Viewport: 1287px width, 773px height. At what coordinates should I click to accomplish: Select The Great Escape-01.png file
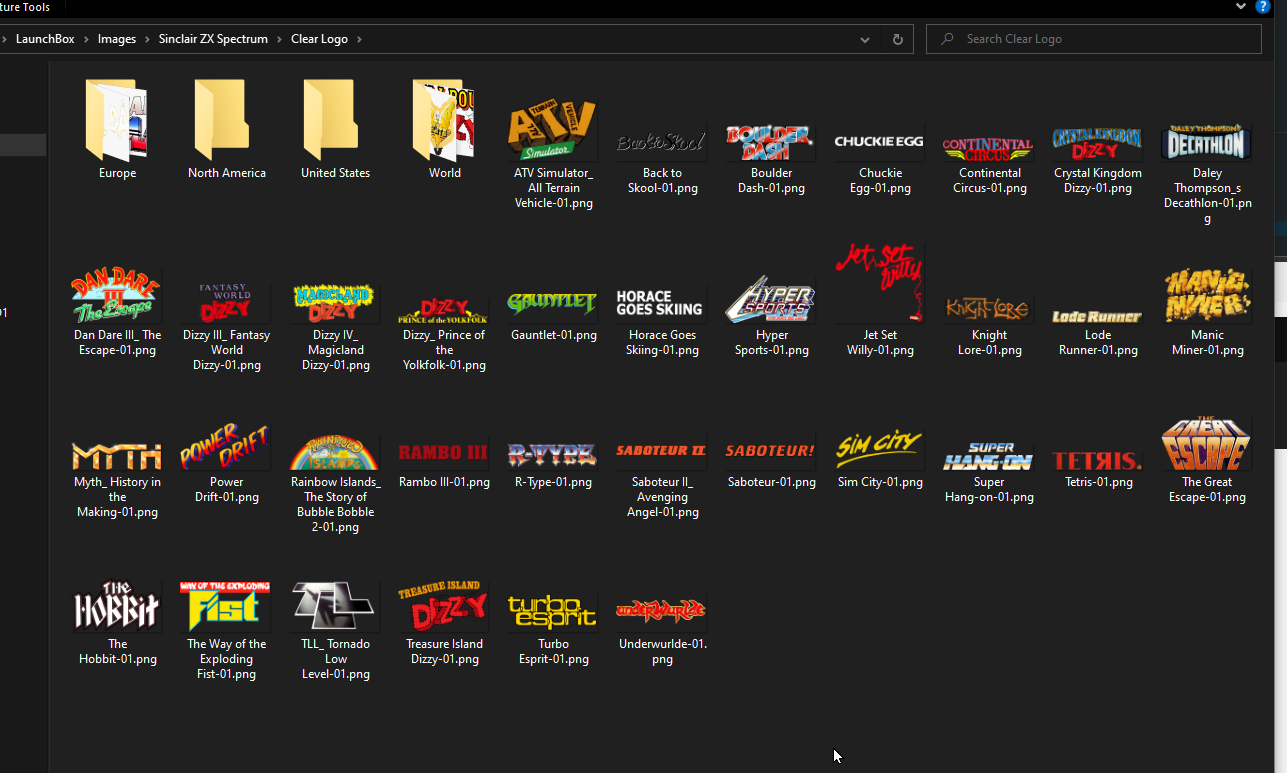(1207, 460)
